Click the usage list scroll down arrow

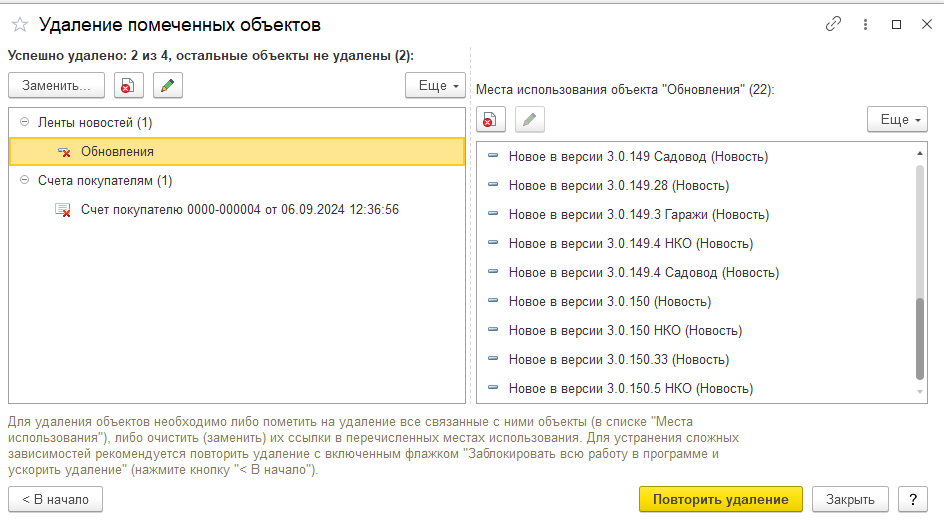pos(920,392)
